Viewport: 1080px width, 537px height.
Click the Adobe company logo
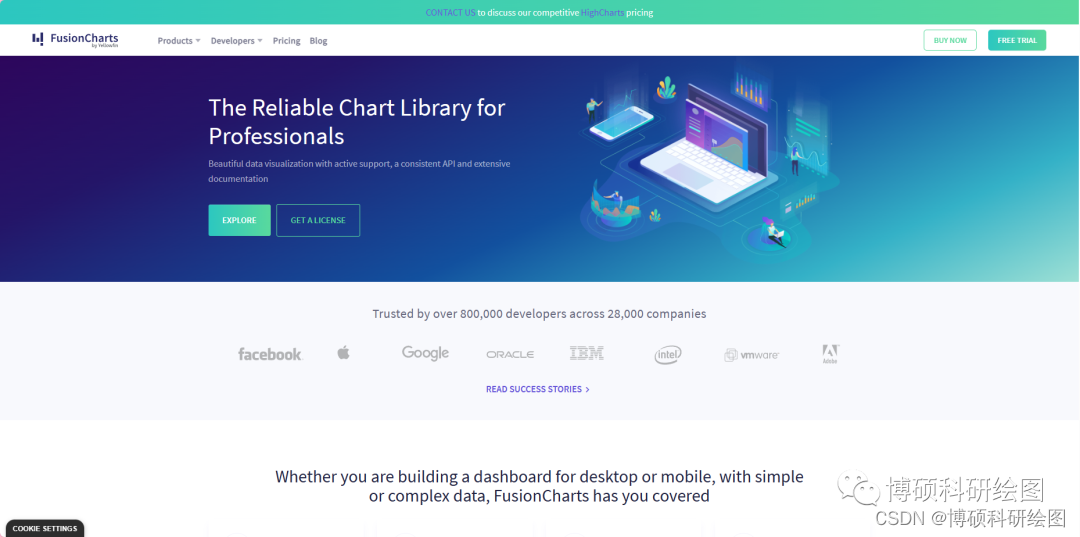(830, 354)
